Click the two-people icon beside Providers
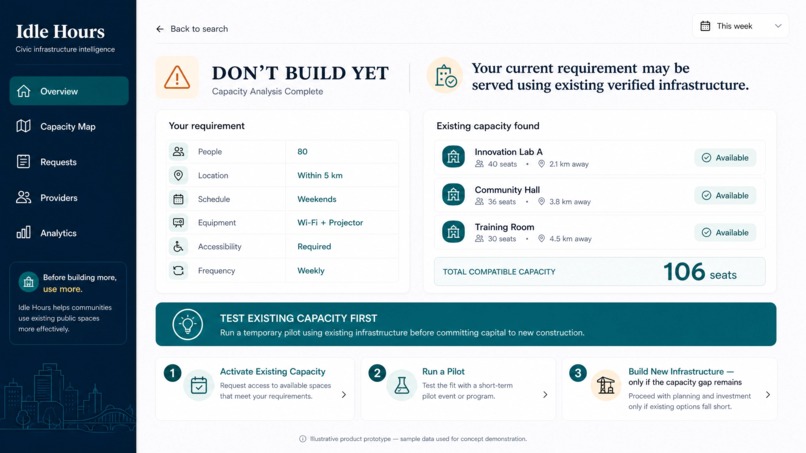Image resolution: width=806 pixels, height=453 pixels. 24,197
